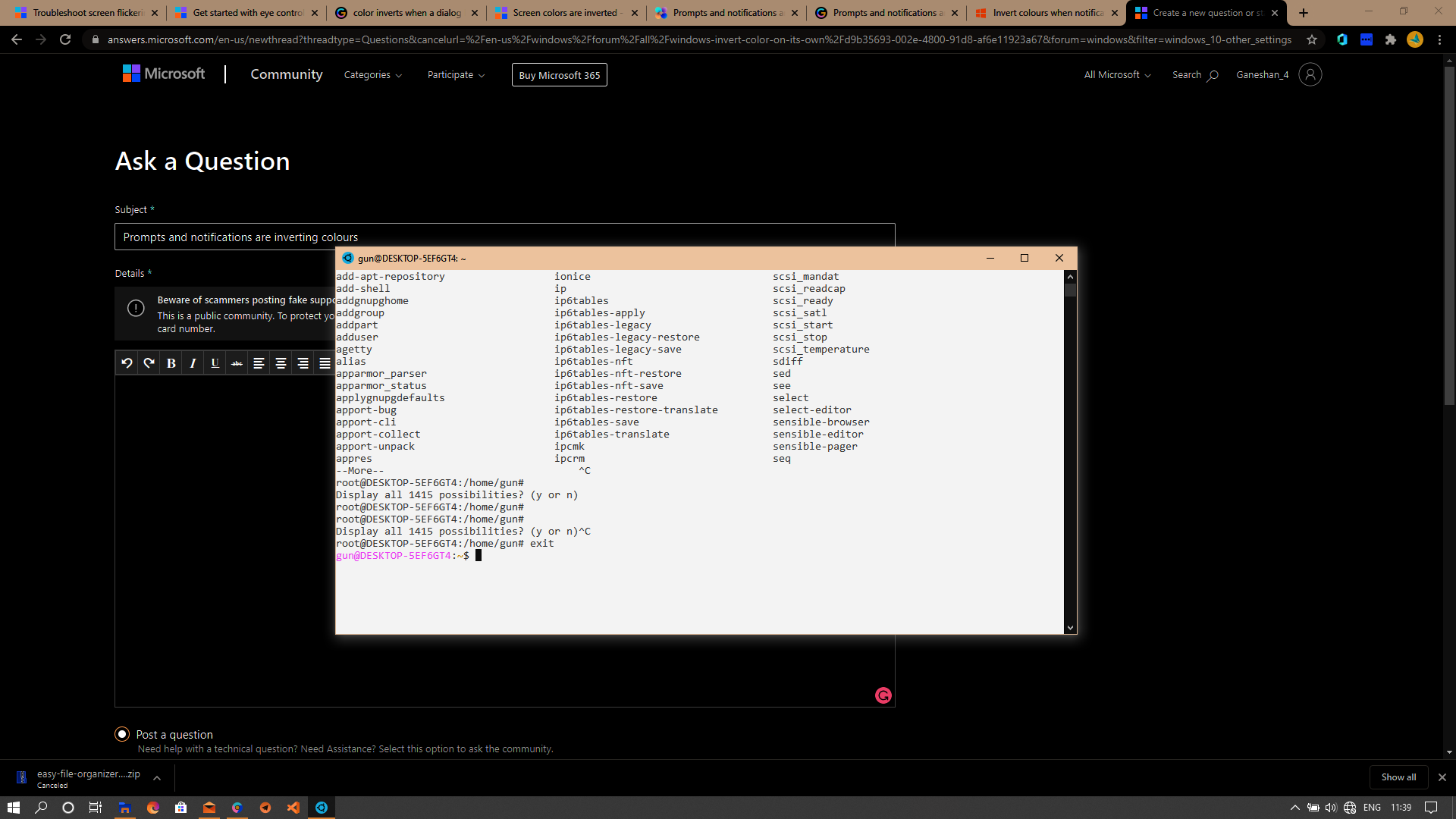
Task: Expand the All Microsoft menu
Action: click(x=1117, y=74)
